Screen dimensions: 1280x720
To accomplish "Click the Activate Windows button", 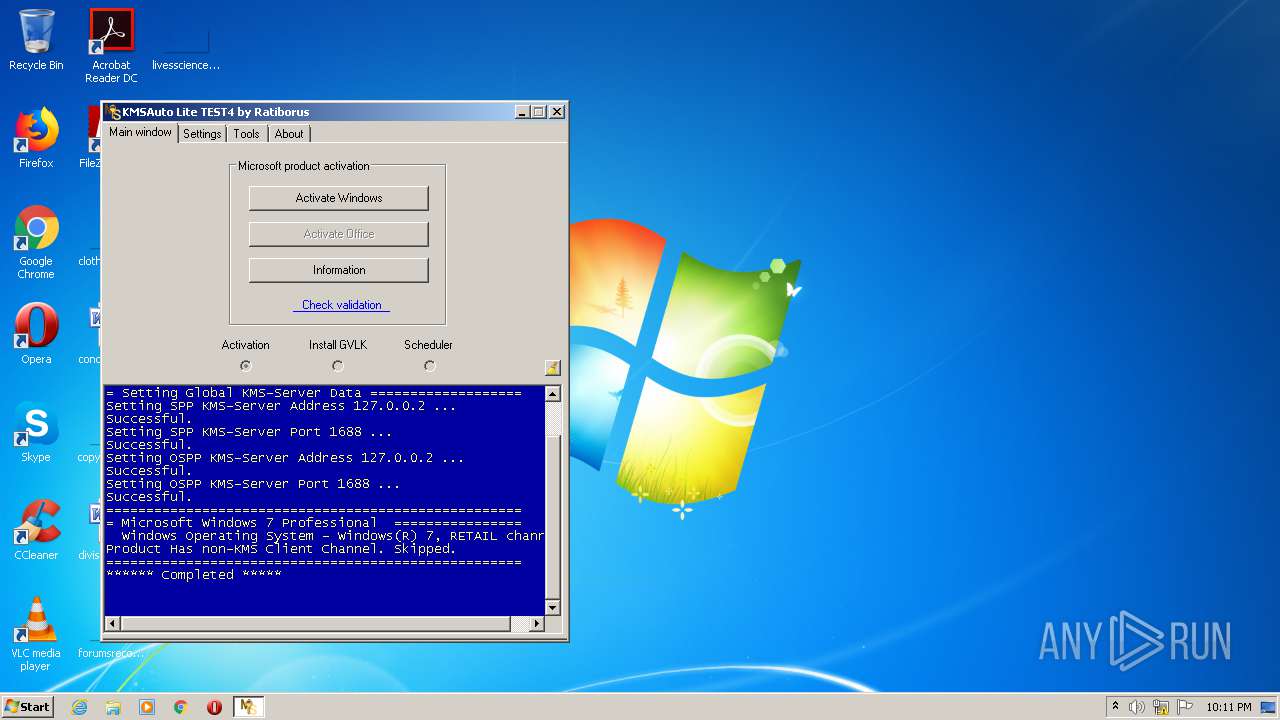I will coord(339,198).
